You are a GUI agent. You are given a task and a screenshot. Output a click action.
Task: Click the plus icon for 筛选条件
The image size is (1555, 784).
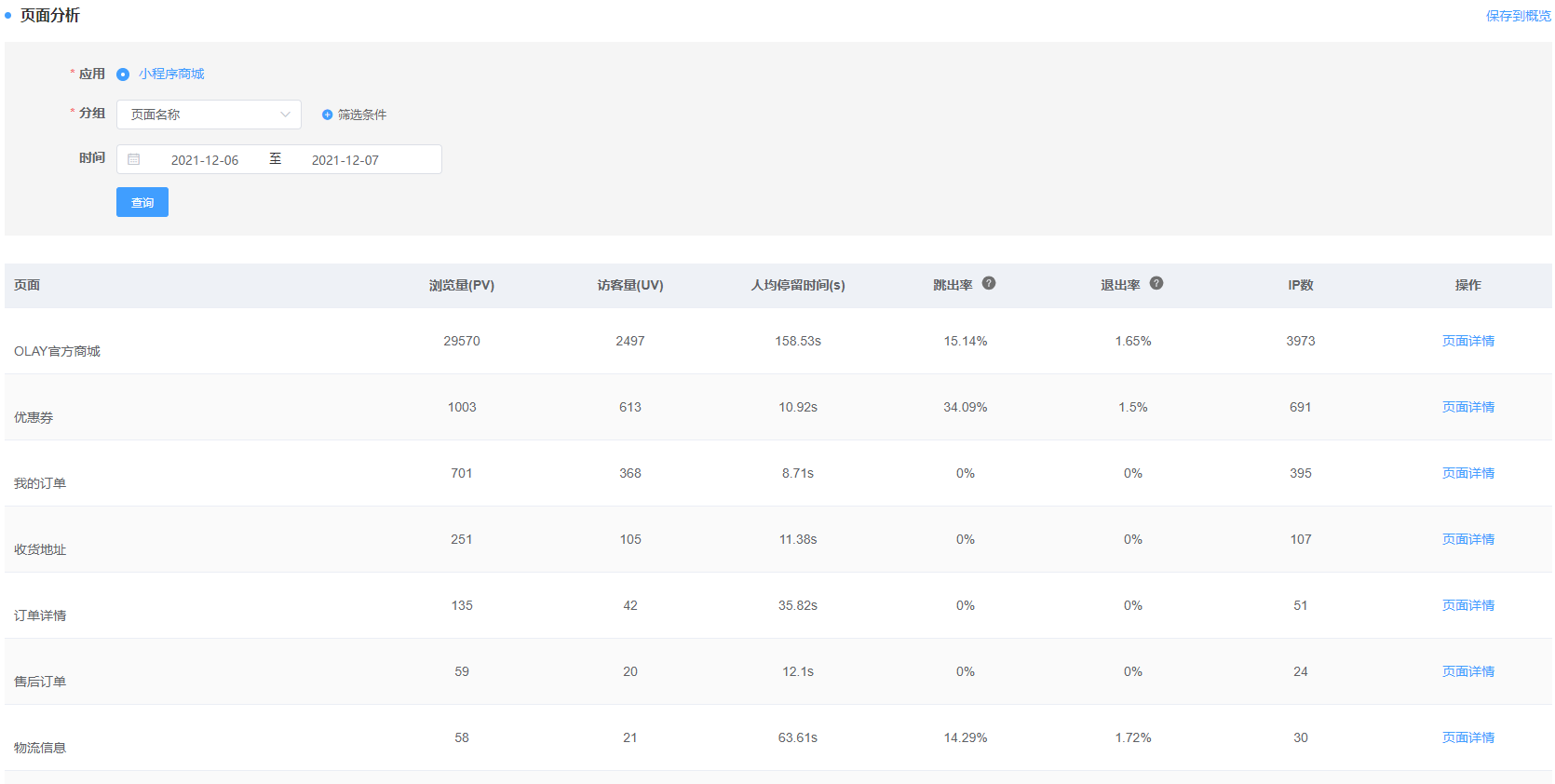327,115
